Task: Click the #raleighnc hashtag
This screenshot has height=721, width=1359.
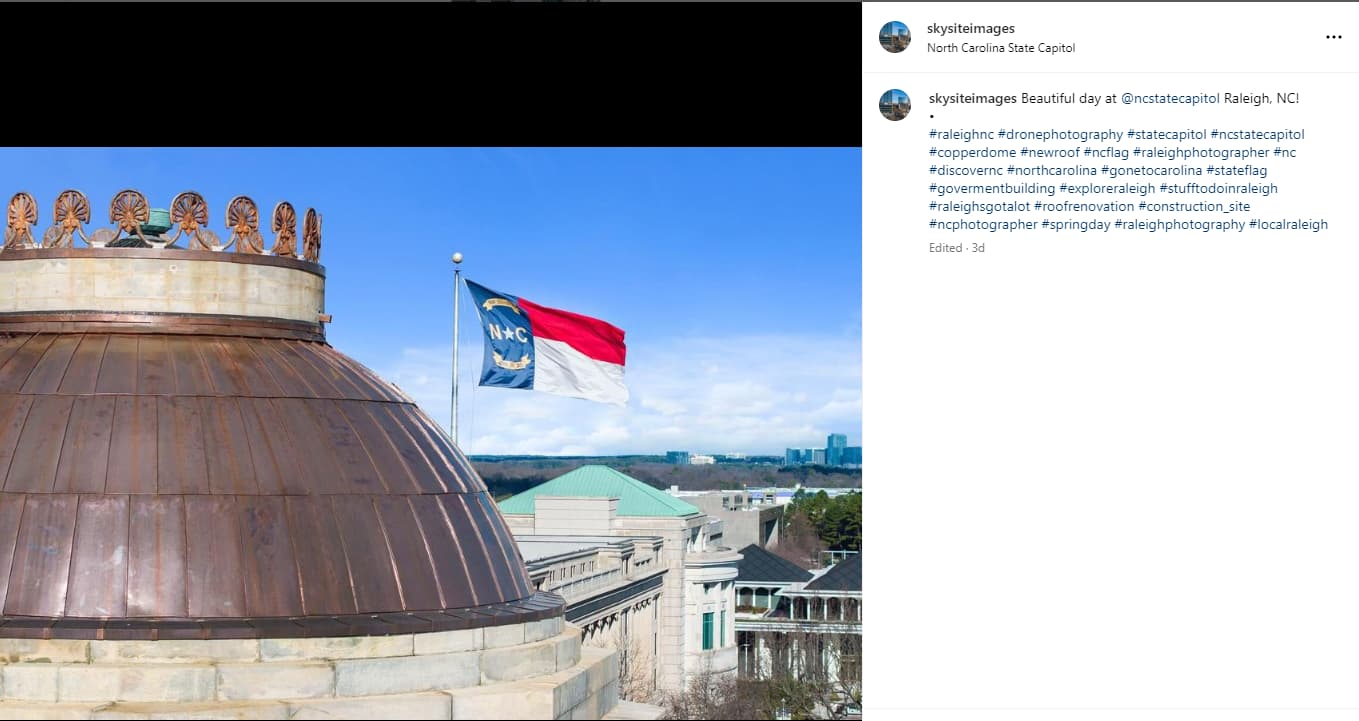Action: point(961,134)
